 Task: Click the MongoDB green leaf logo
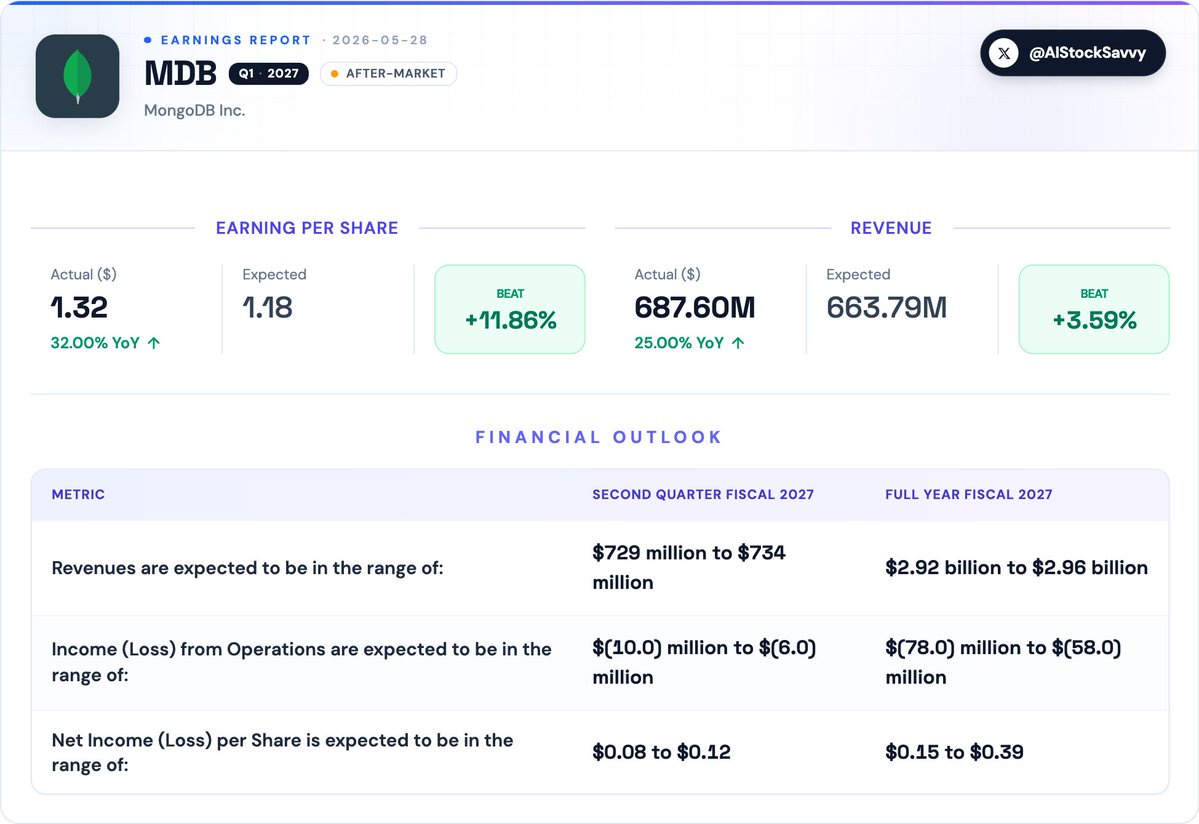tap(77, 76)
